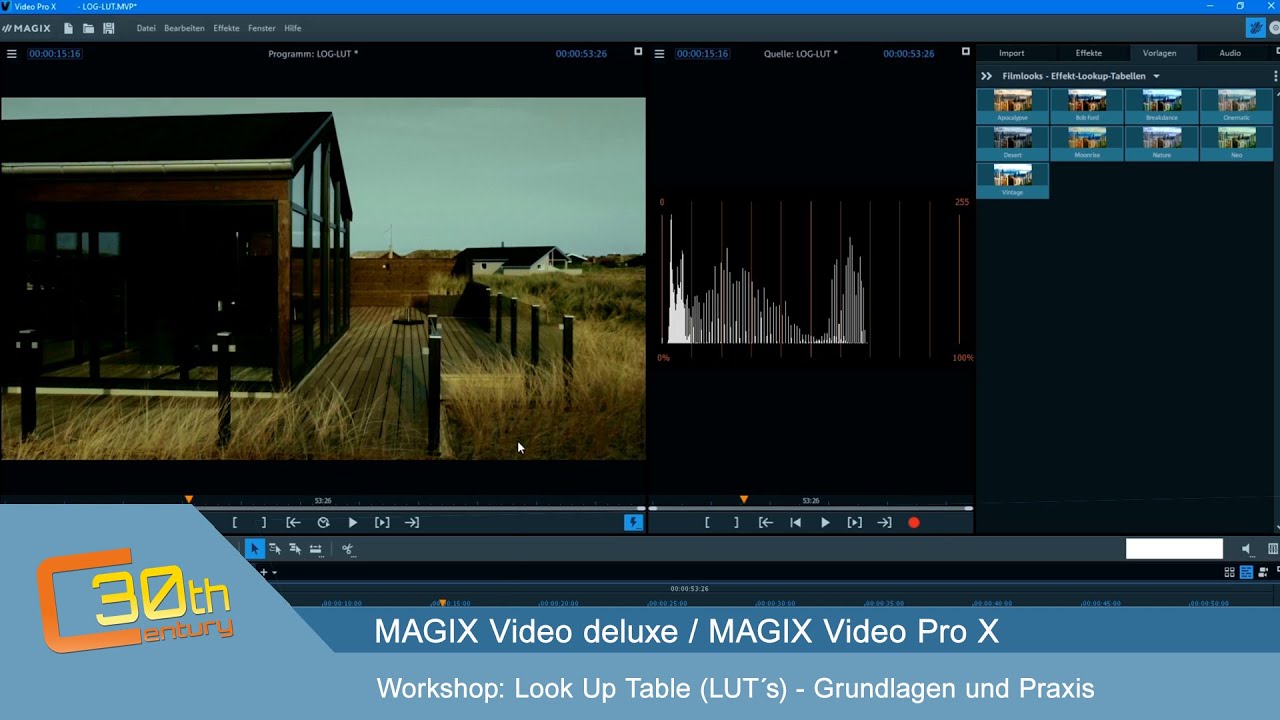Set the in-point in the program monitor
Viewport: 1280px width, 720px height.
235,522
